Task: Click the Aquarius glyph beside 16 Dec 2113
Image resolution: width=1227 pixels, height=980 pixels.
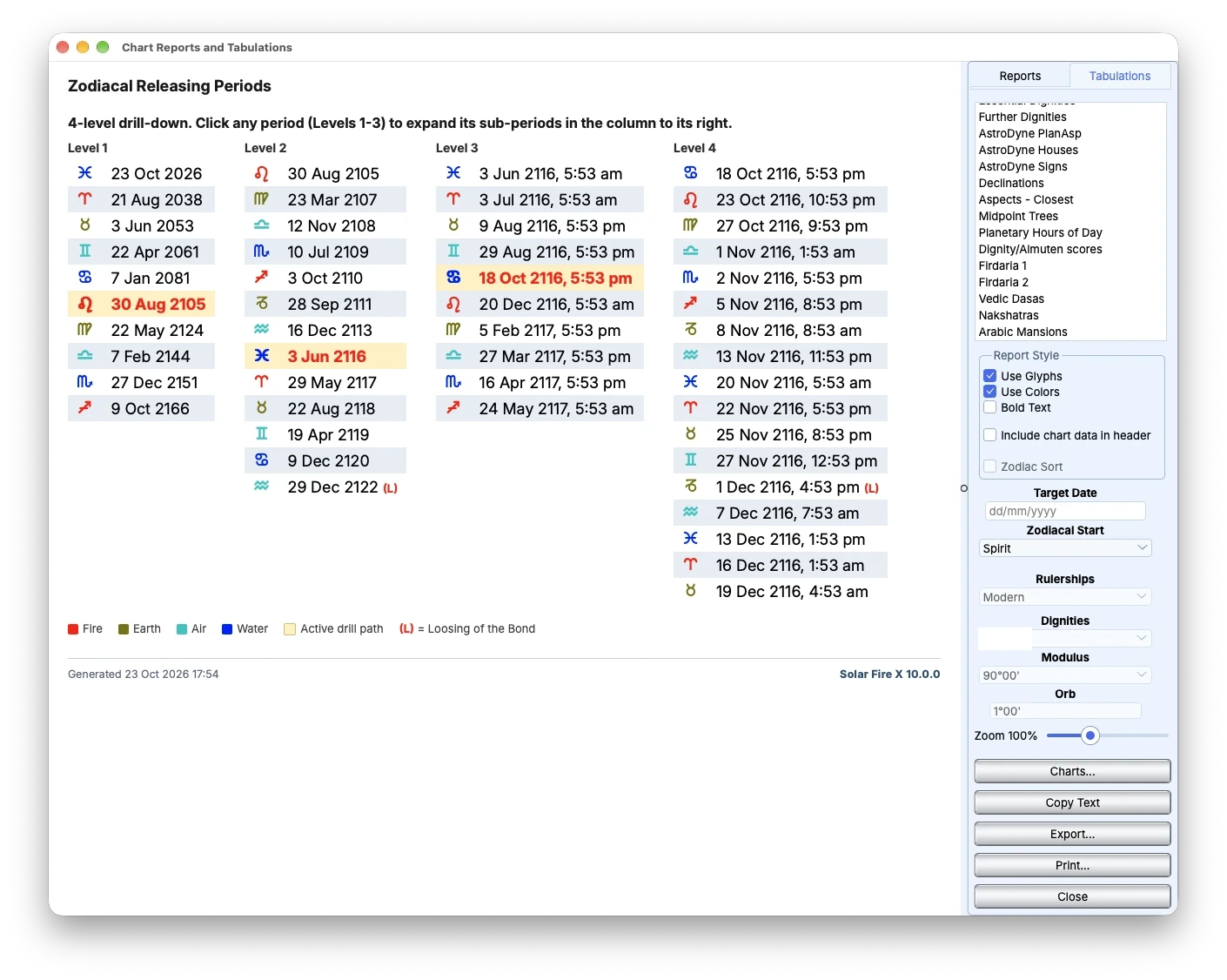Action: [261, 330]
